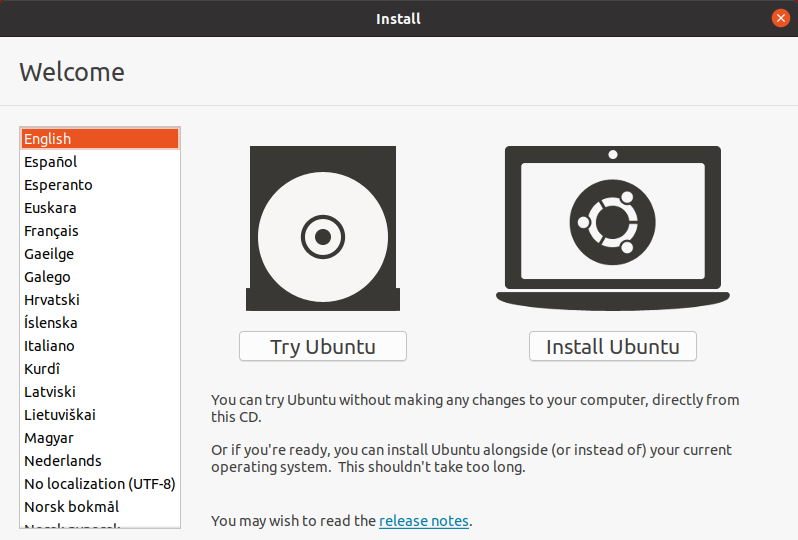Close the Install window
Viewport: 798px width, 540px height.
tap(781, 18)
